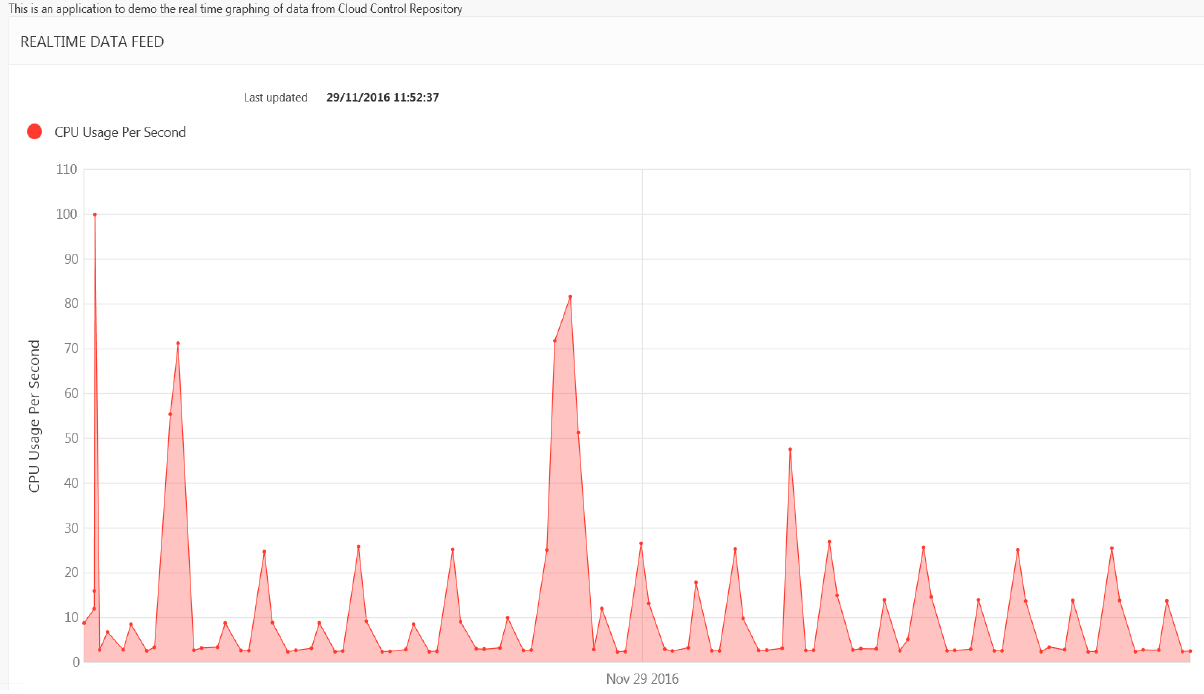Click the chart peak near value 82

570,296
